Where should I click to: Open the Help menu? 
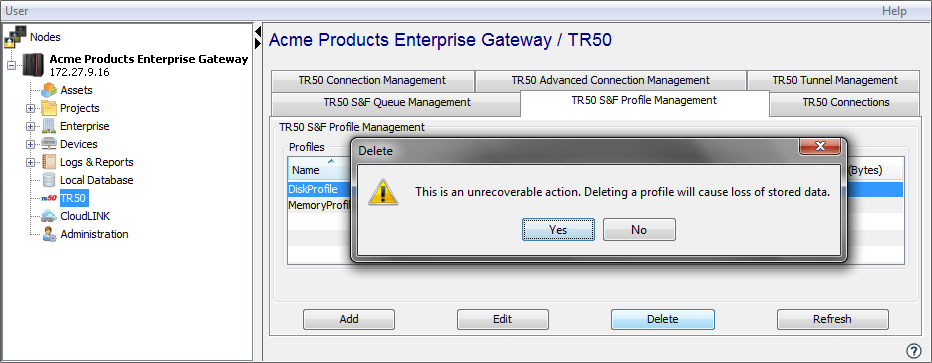tap(894, 11)
